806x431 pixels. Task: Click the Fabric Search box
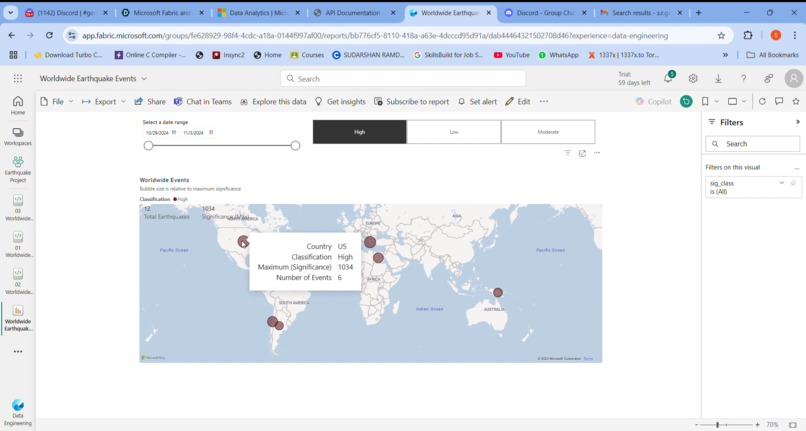point(403,78)
